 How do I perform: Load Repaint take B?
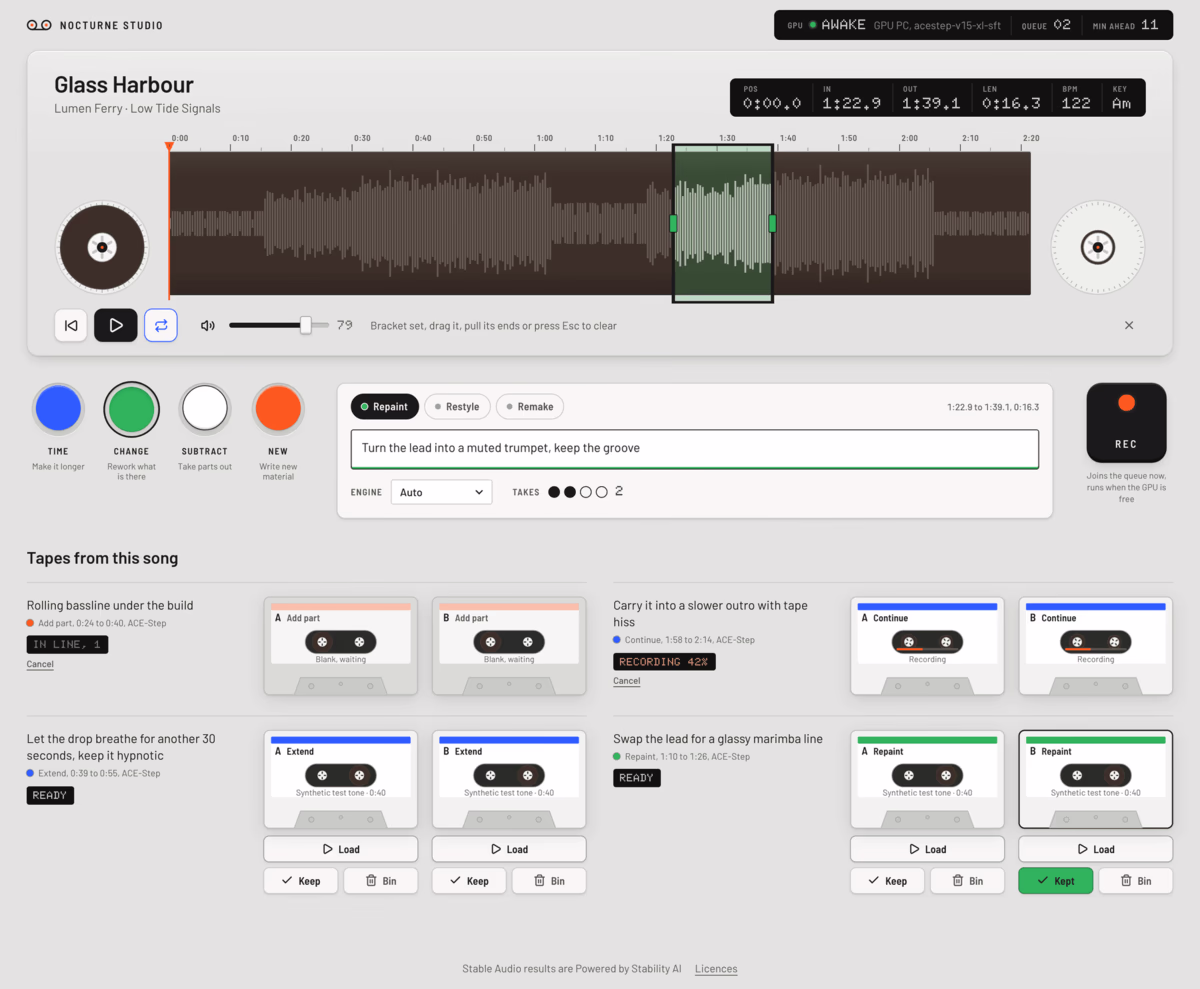click(x=1095, y=849)
